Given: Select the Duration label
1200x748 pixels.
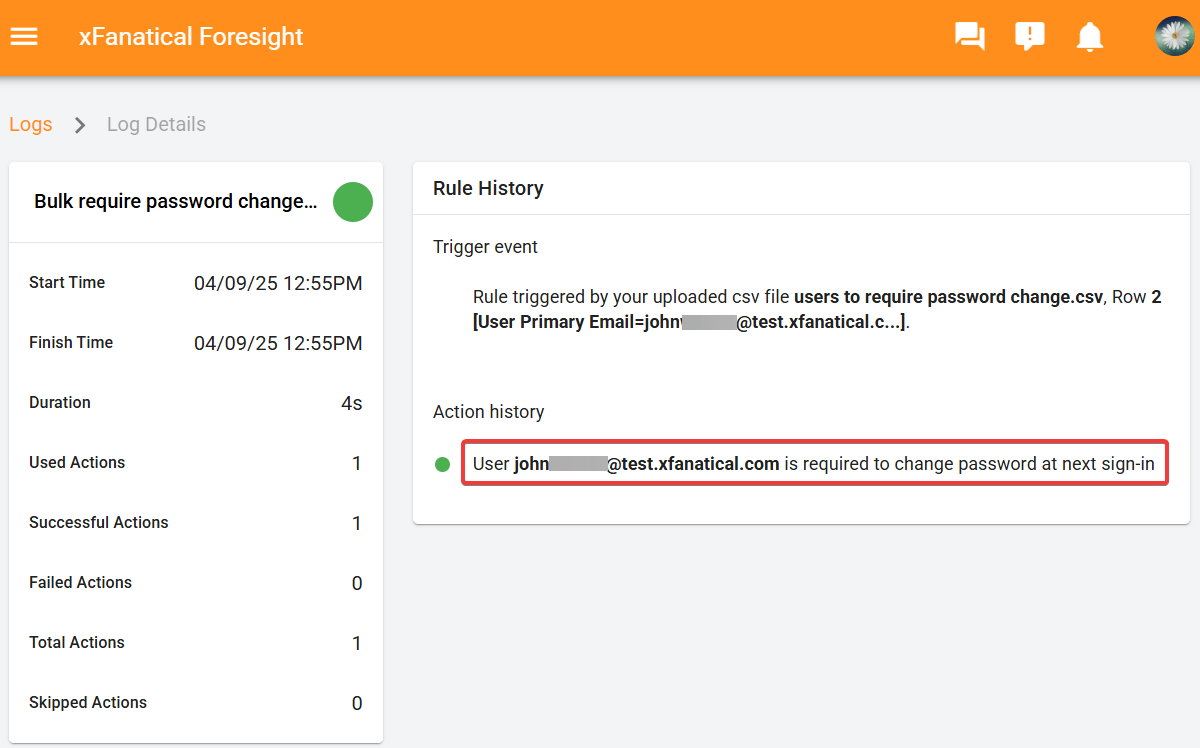Looking at the screenshot, I should pos(60,403).
